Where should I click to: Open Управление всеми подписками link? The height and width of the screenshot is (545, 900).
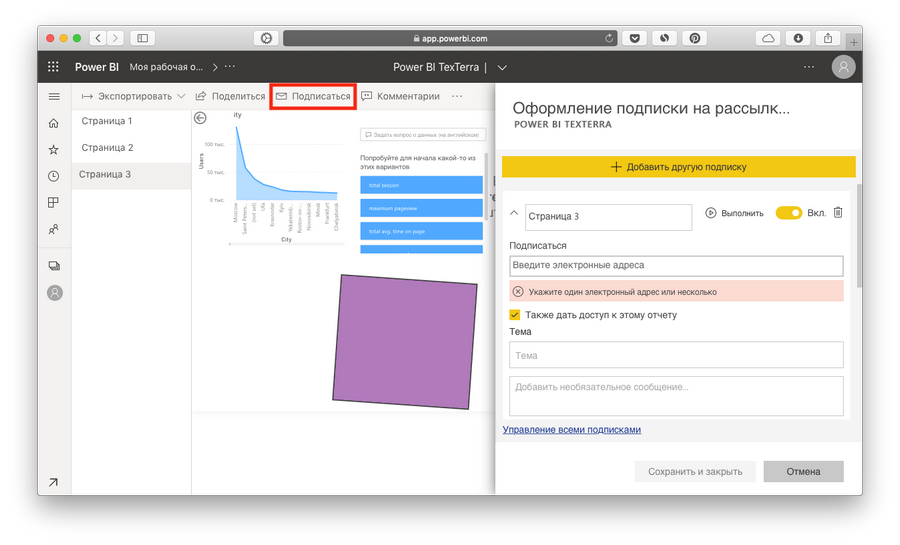[x=572, y=430]
